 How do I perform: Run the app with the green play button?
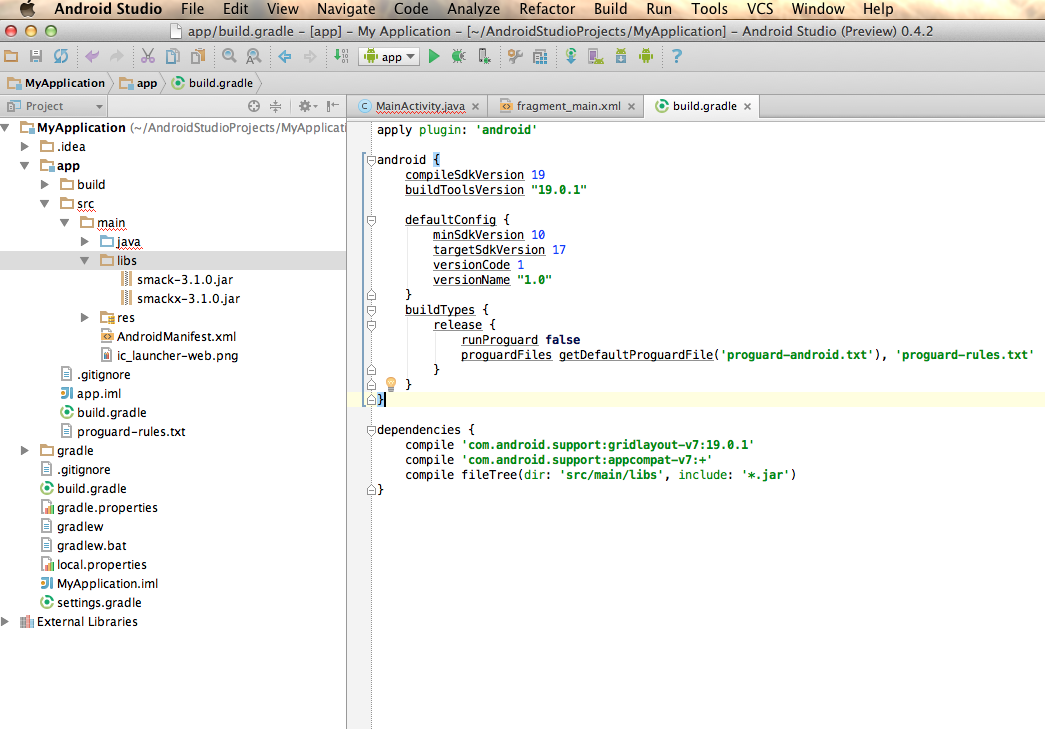(x=434, y=57)
